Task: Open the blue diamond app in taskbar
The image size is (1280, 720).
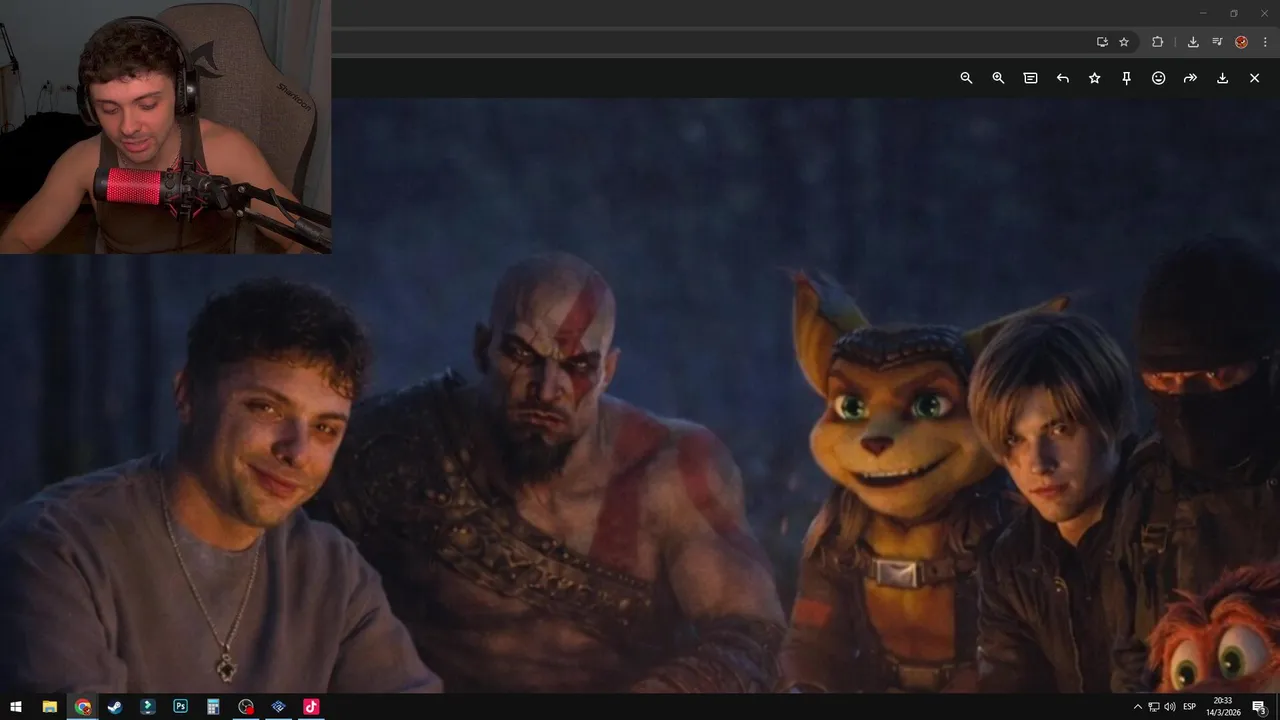Action: (x=278, y=707)
